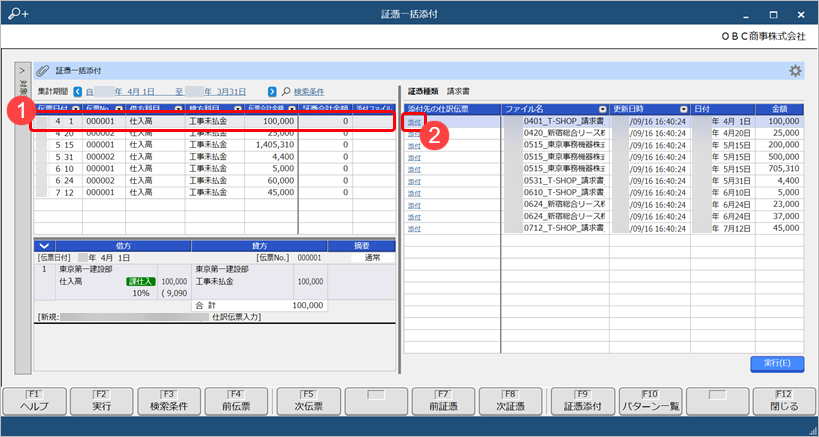Click date cell 6月10日 in file list
819x437 pixels.
[722, 193]
